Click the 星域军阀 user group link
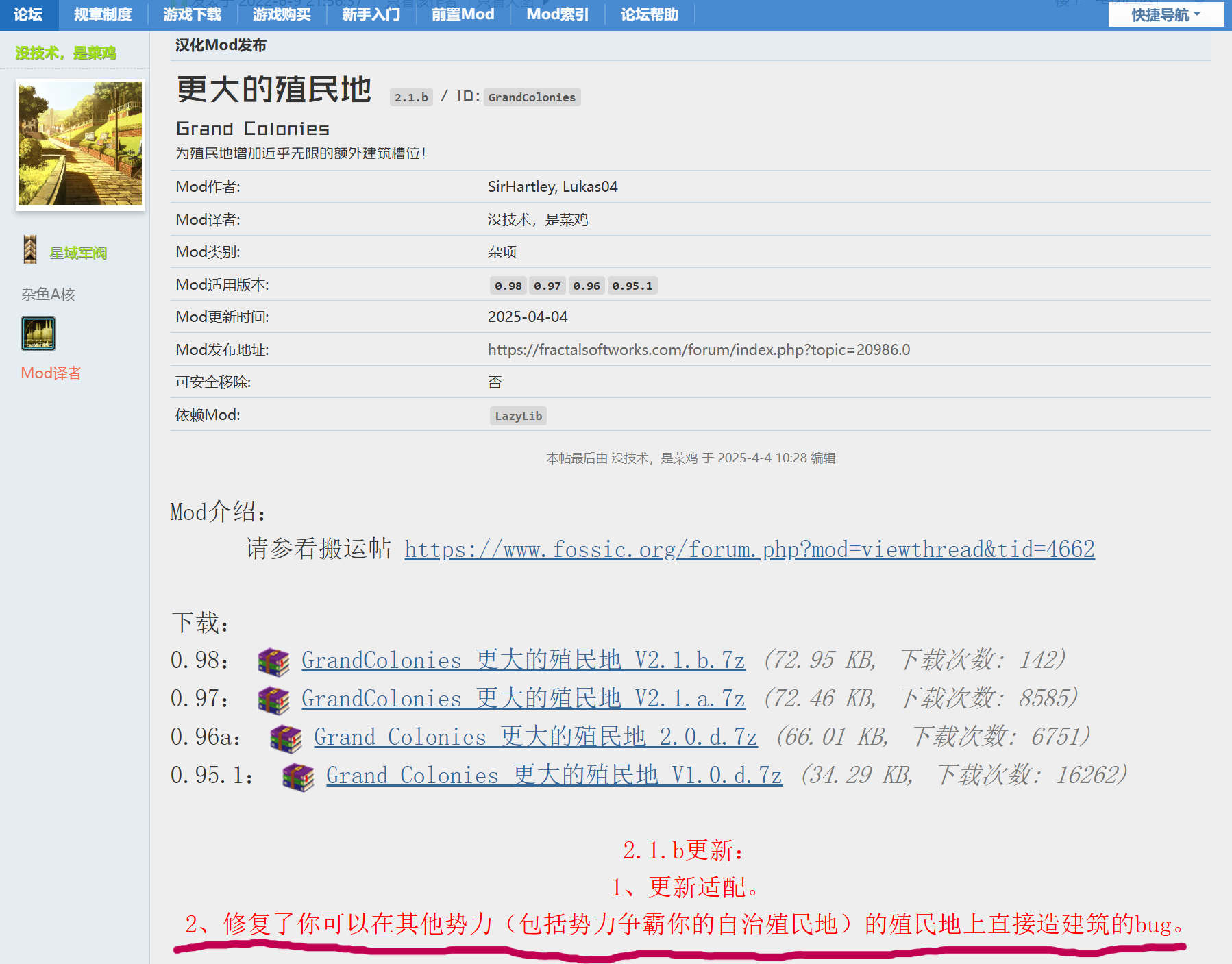1232x964 pixels. click(78, 253)
